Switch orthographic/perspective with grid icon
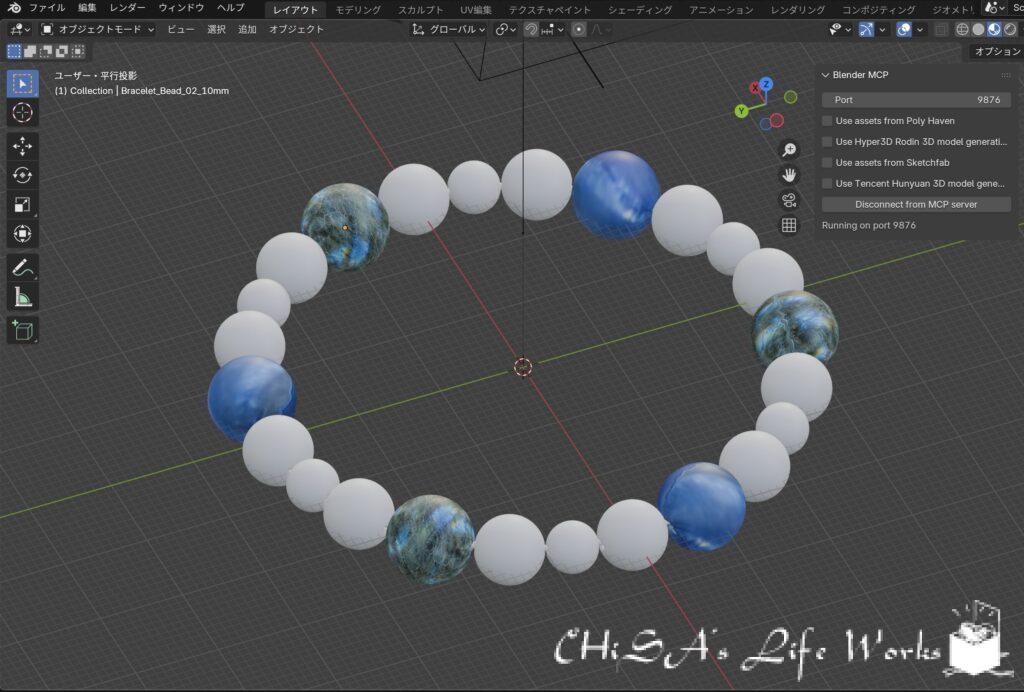 coord(789,225)
